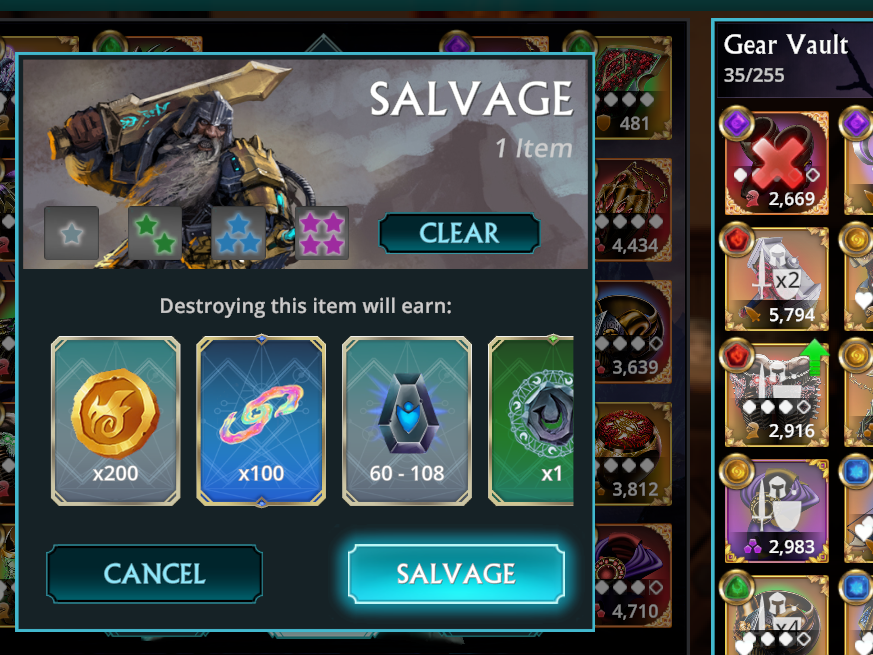The width and height of the screenshot is (873, 655).
Task: Select the gold coin x200 reward card
Action: pyautogui.click(x=115, y=421)
